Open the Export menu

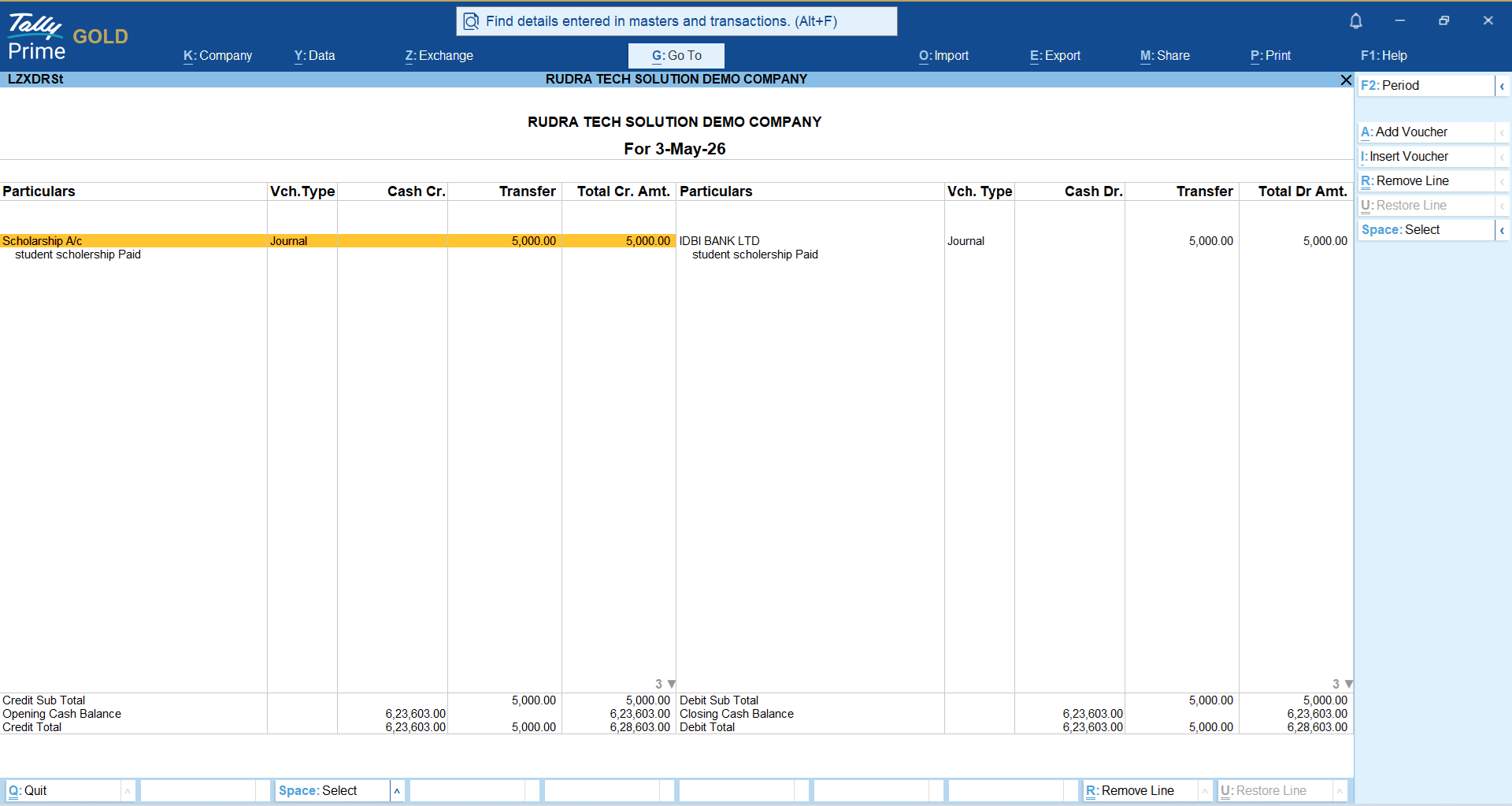tap(1055, 56)
